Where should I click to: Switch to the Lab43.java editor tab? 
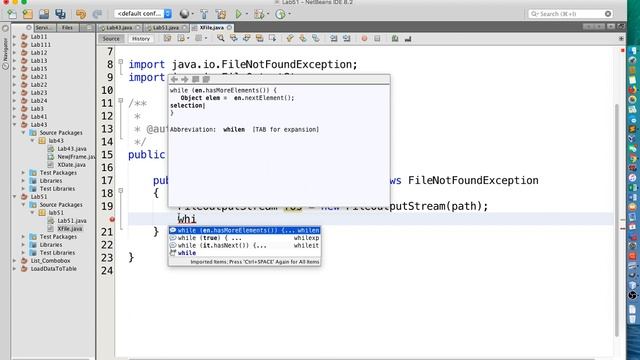(119, 28)
